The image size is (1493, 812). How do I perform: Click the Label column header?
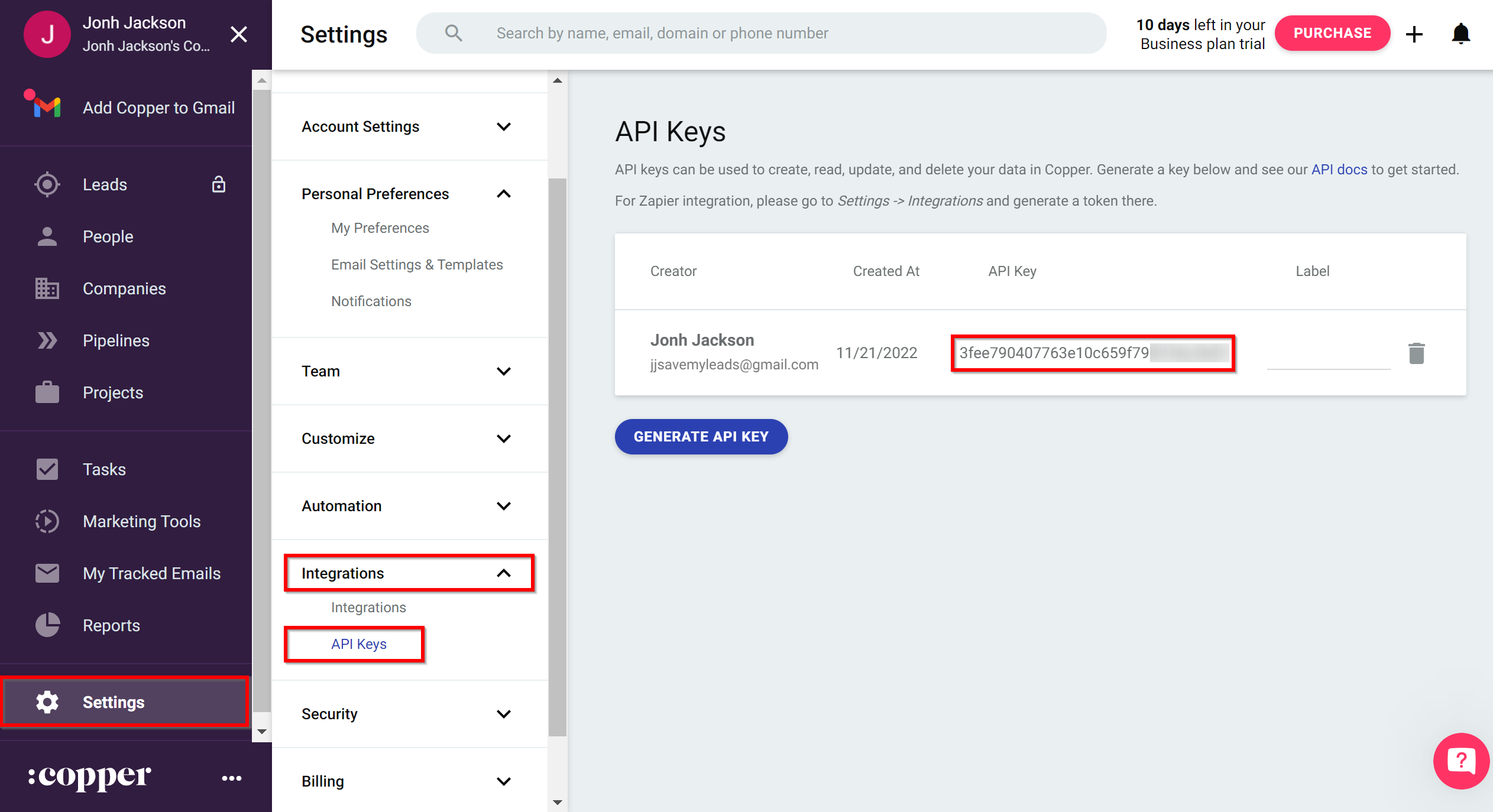1313,271
